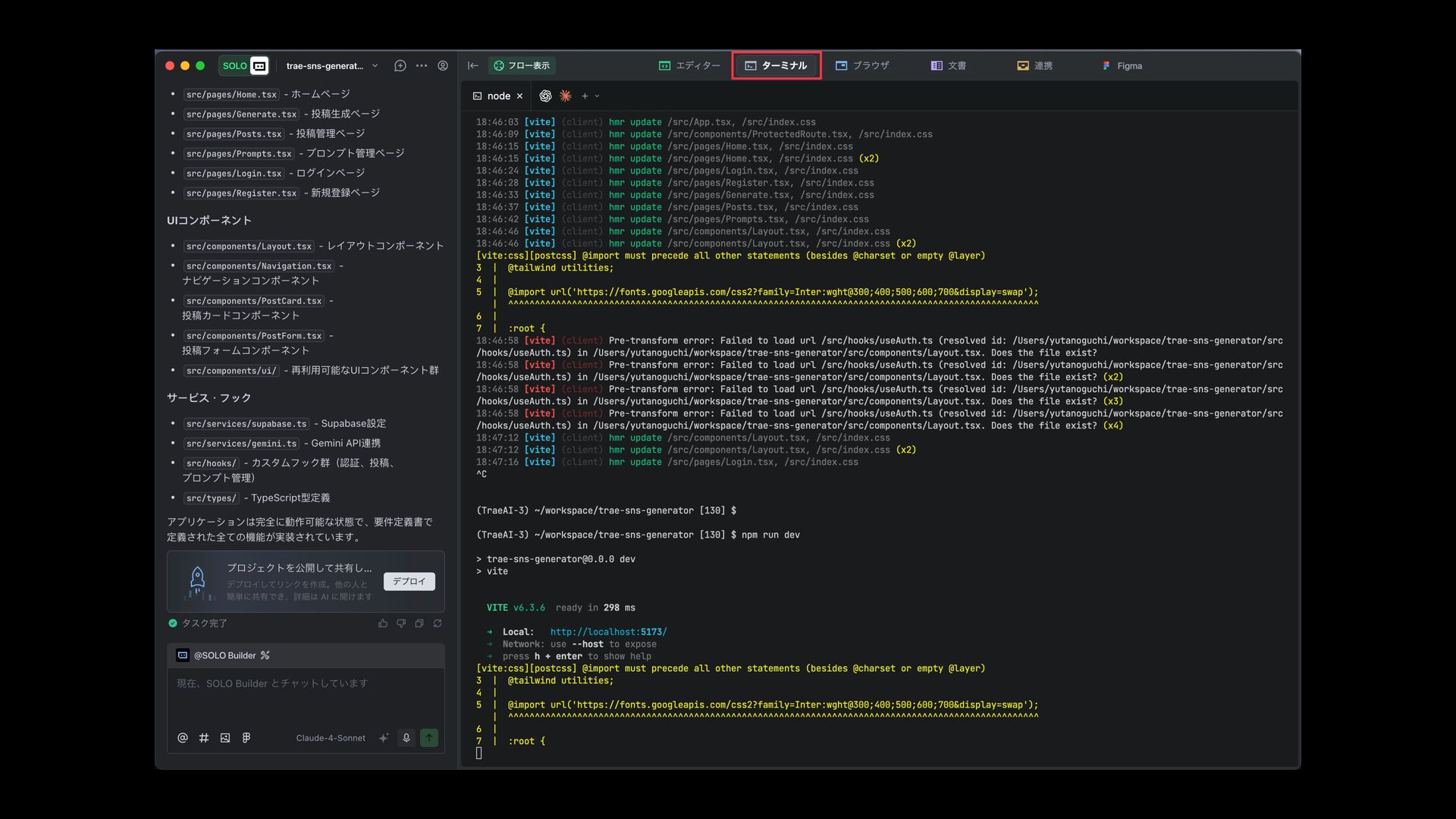Expand the trae-sns-generator project dropdown
Viewport: 1456px width, 819px height.
[x=375, y=66]
